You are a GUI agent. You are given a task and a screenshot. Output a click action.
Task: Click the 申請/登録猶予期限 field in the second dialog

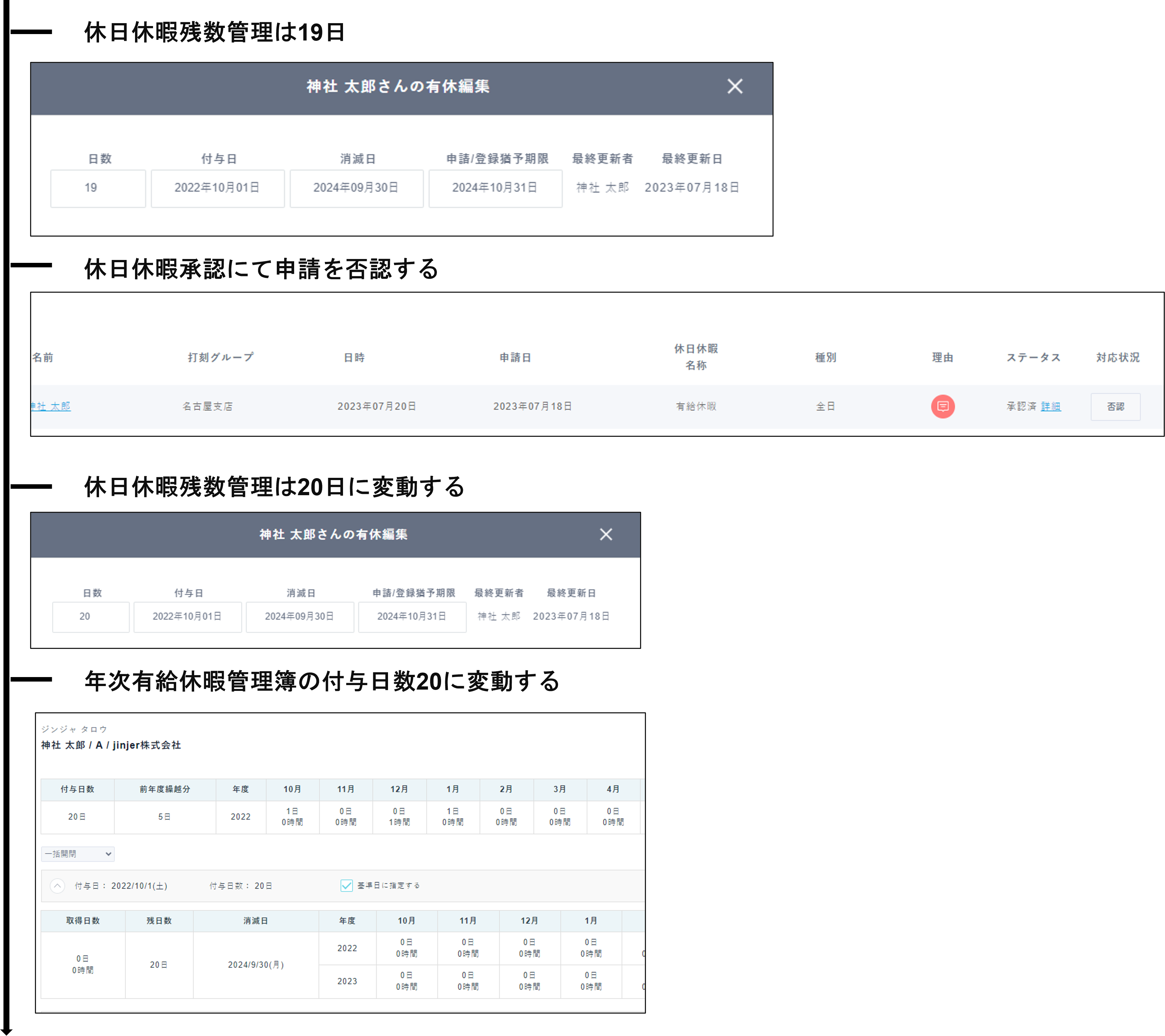pyautogui.click(x=412, y=617)
